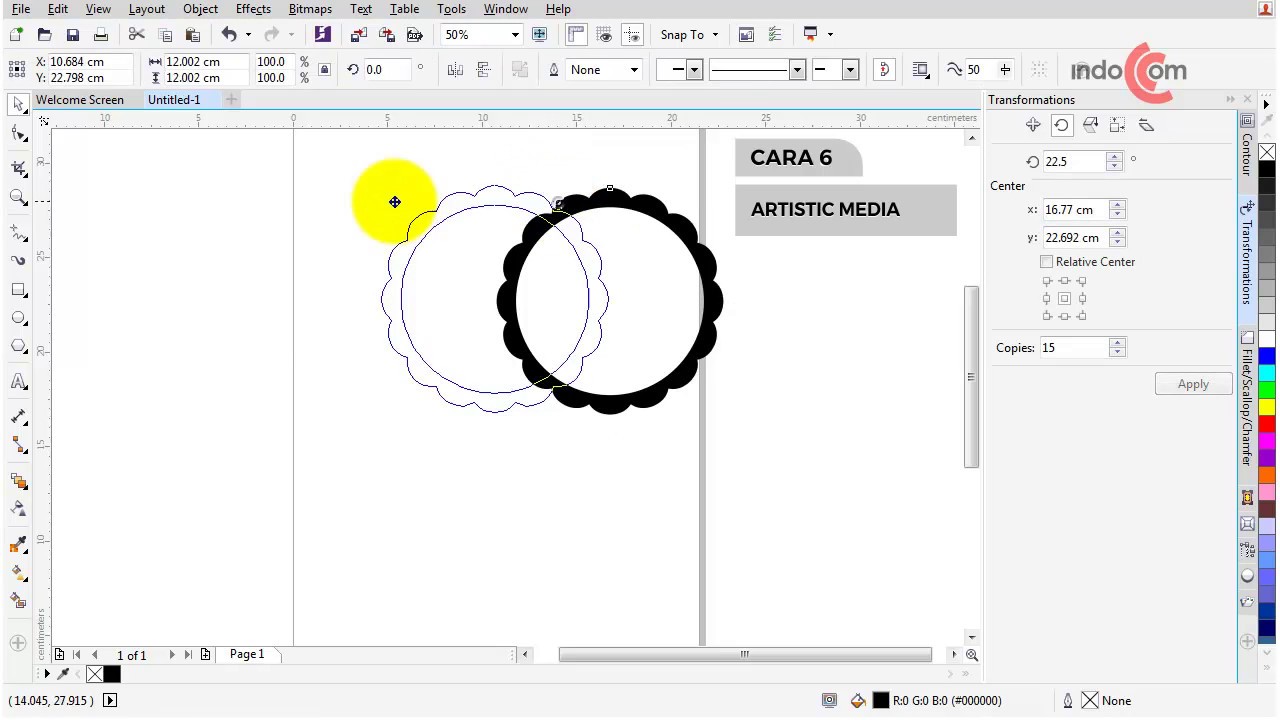The width and height of the screenshot is (1280, 720).
Task: Click the Wrap Text icon
Action: 921,69
